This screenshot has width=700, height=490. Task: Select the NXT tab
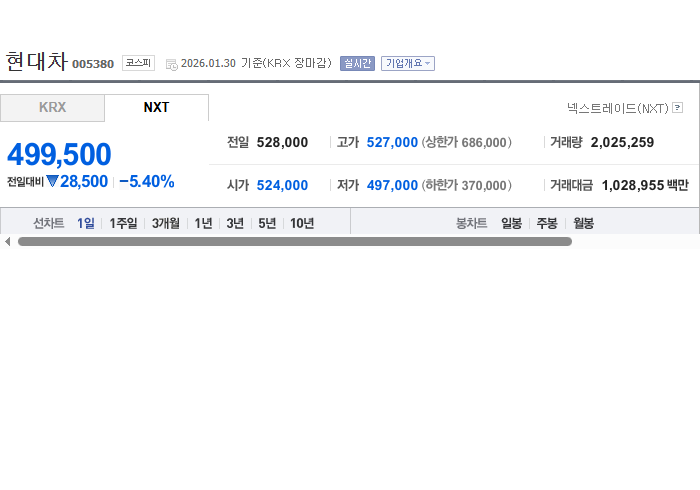[x=156, y=108]
